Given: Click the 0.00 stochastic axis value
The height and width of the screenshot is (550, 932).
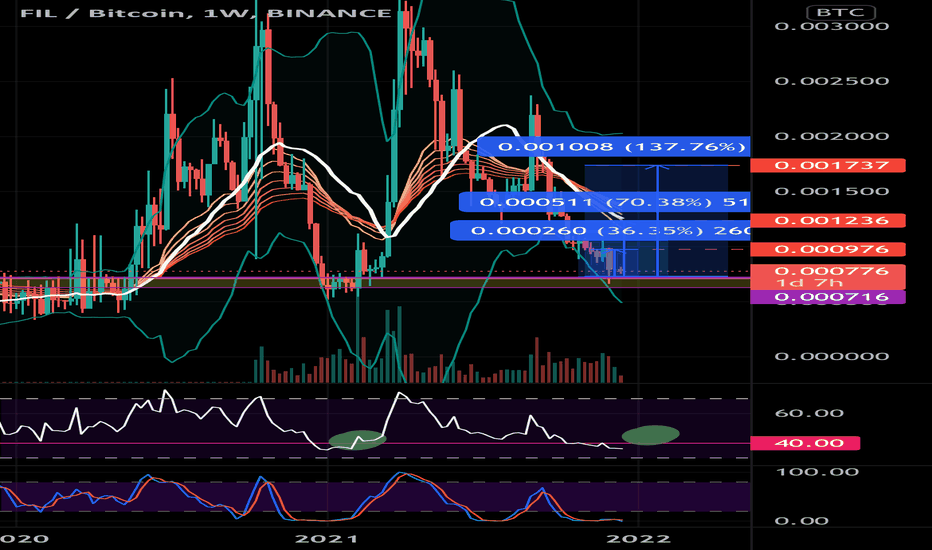Looking at the screenshot, I should (x=801, y=521).
